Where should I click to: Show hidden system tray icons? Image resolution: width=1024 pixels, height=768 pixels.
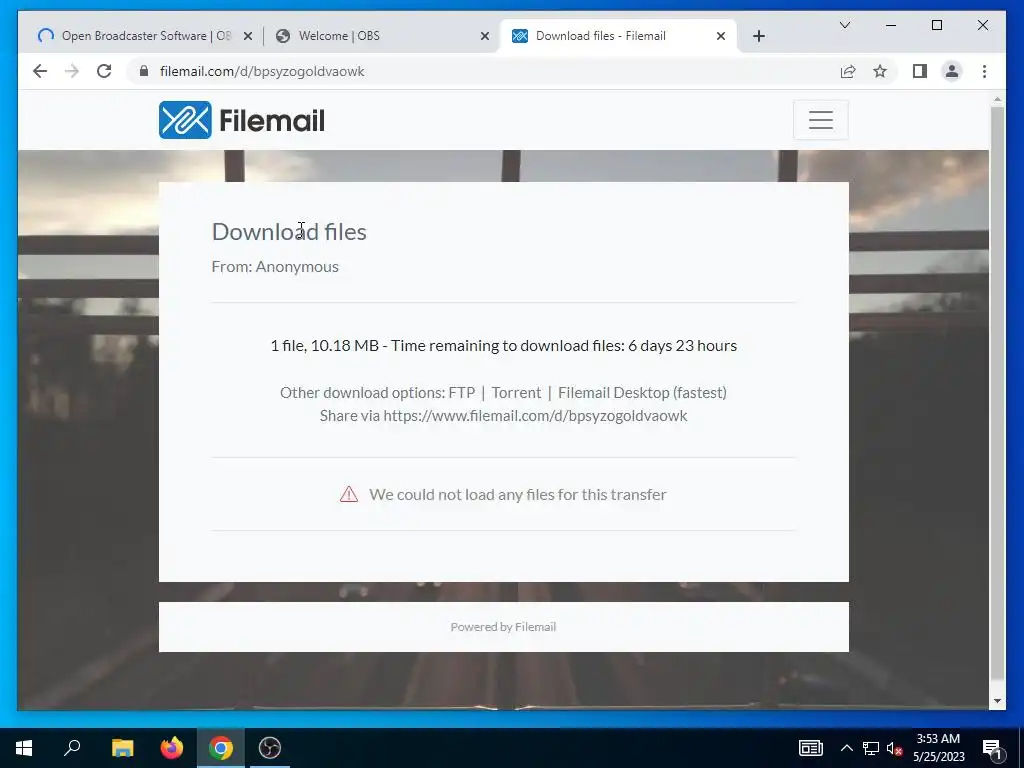click(x=846, y=748)
